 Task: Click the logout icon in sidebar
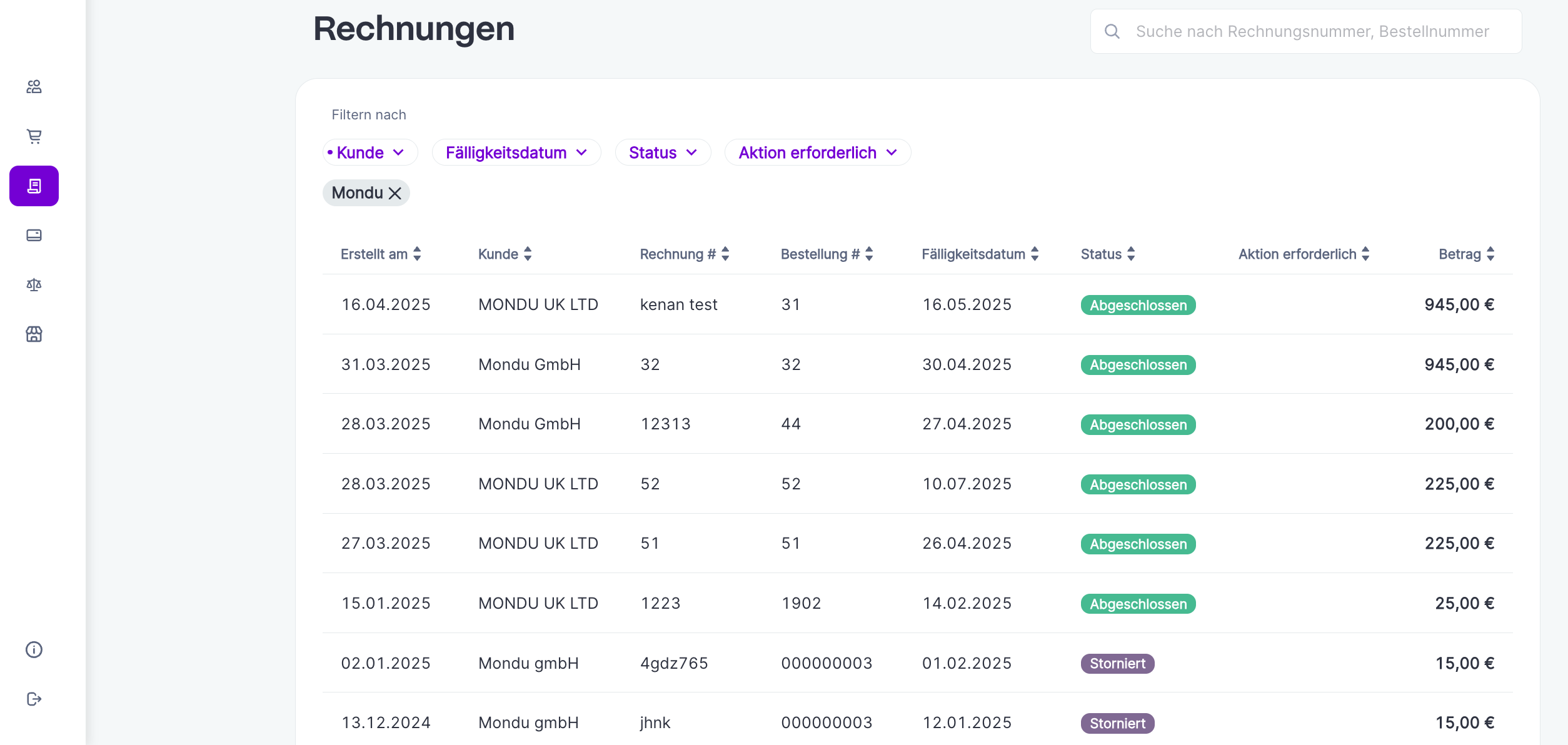34,699
